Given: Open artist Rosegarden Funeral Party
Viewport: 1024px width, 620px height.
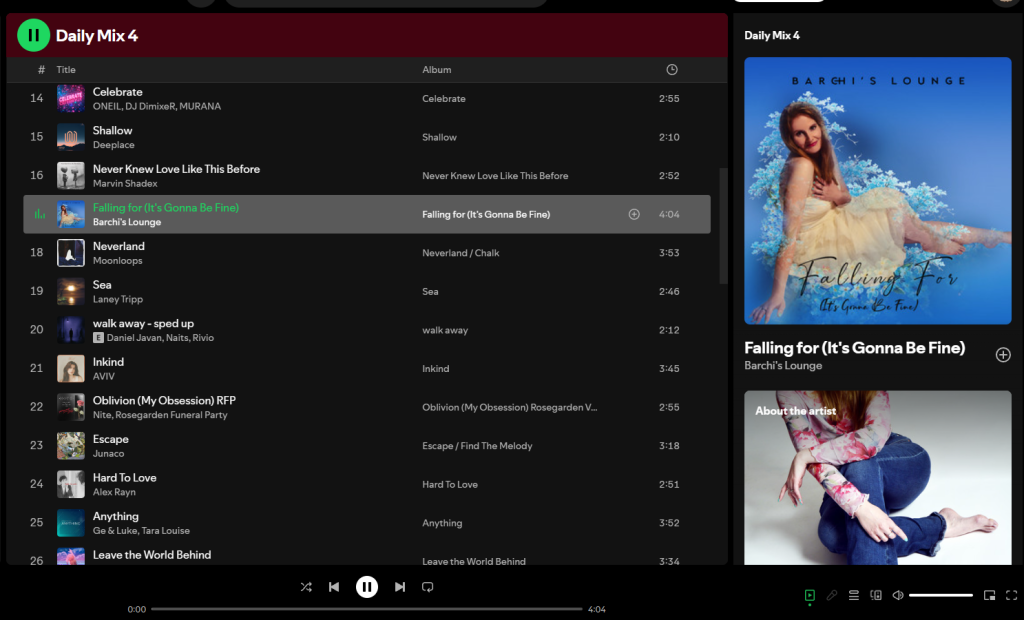Looking at the screenshot, I should (171, 415).
